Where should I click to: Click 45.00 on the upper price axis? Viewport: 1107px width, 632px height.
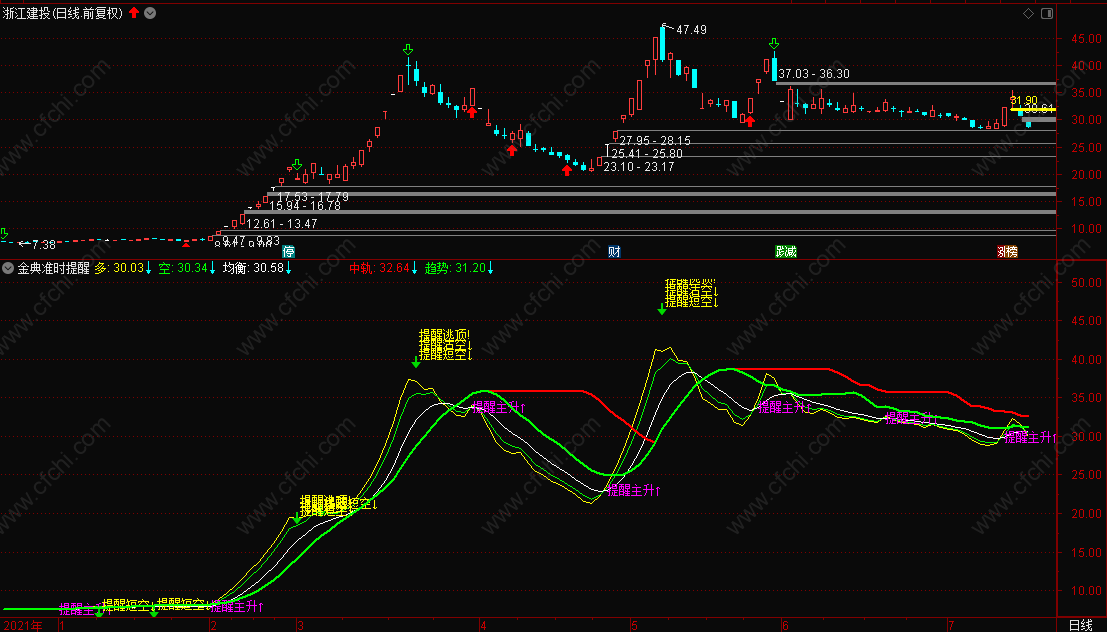pyautogui.click(x=1087, y=39)
